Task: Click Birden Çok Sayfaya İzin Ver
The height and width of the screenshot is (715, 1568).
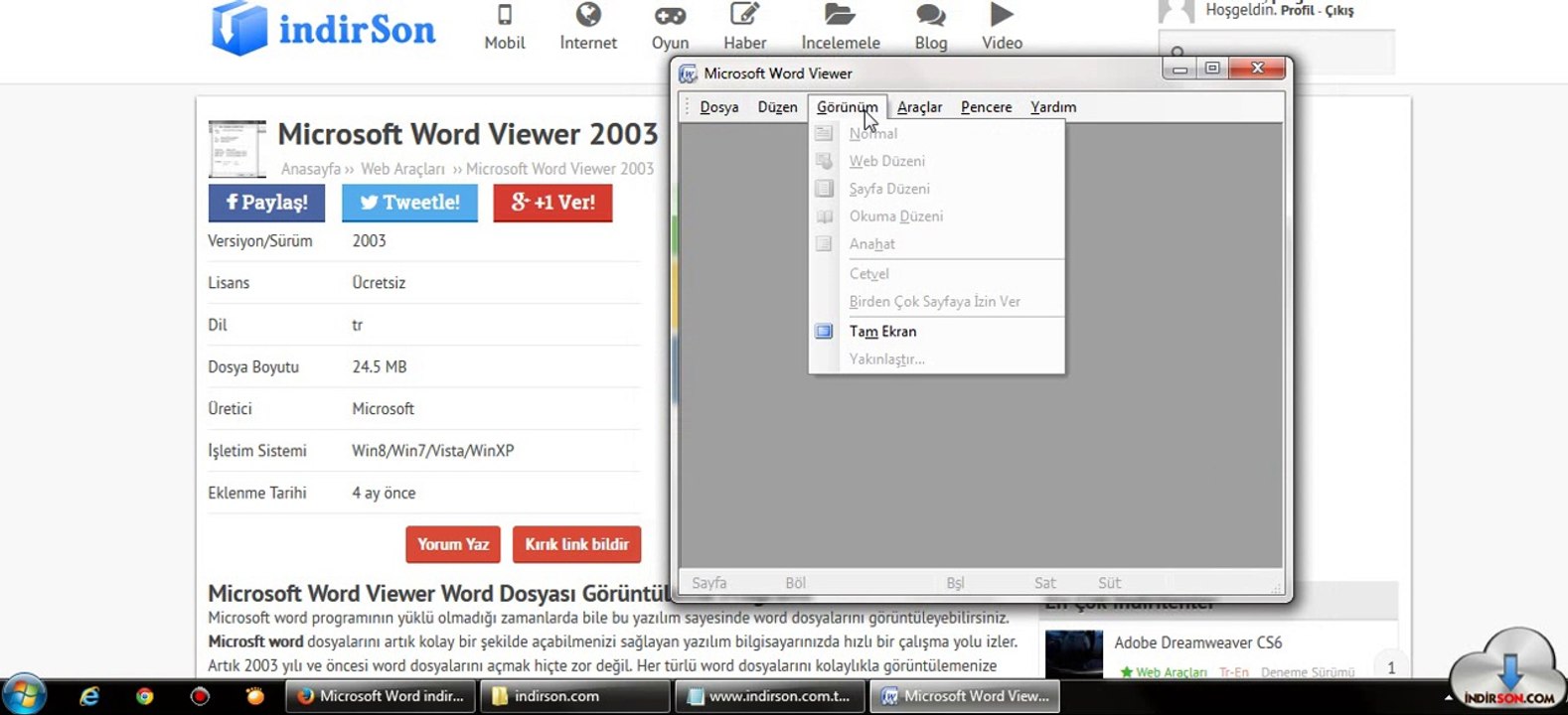Action: pos(937,302)
